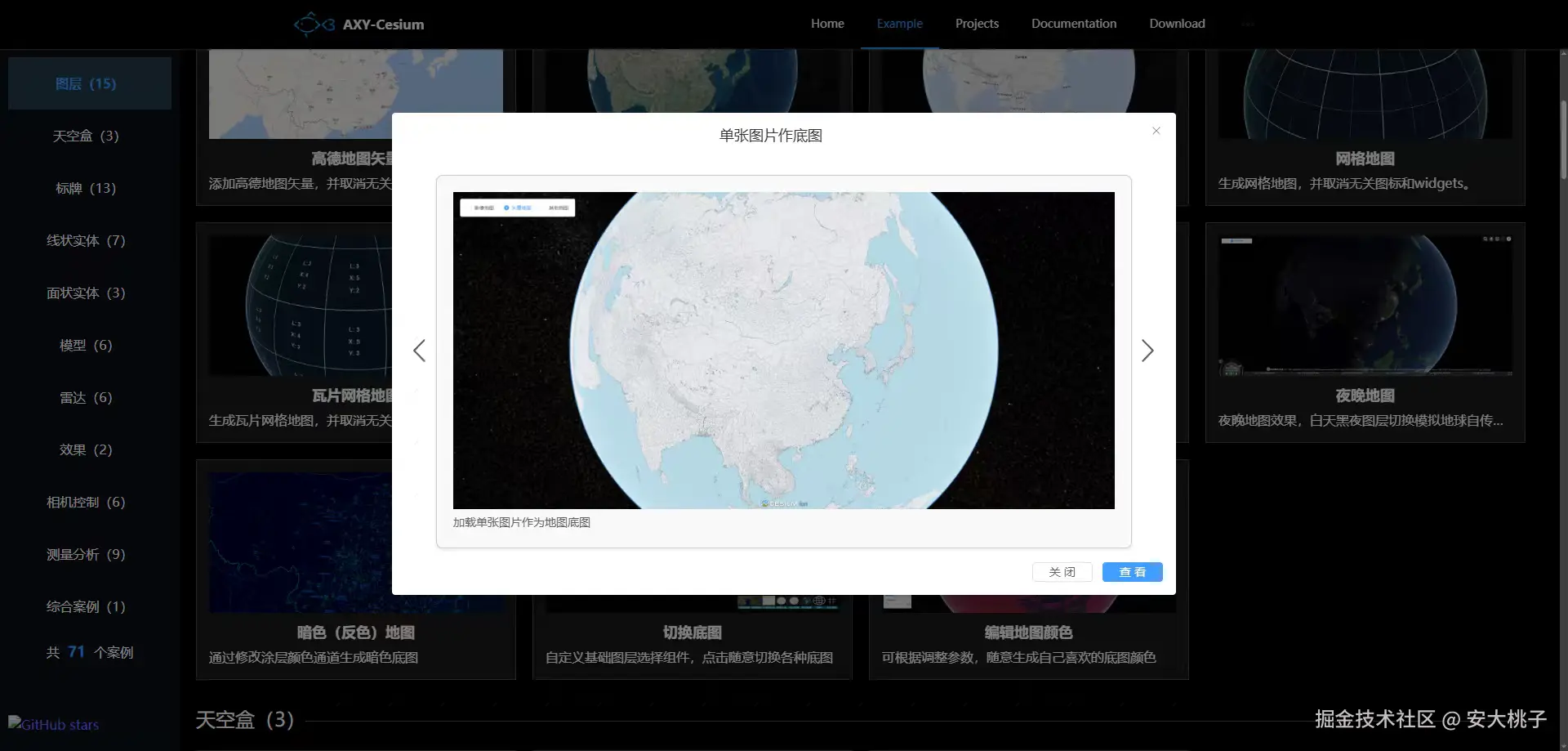Close the 单张图片作底图 dialog with the X
Image resolution: width=1568 pixels, height=751 pixels.
1156,131
